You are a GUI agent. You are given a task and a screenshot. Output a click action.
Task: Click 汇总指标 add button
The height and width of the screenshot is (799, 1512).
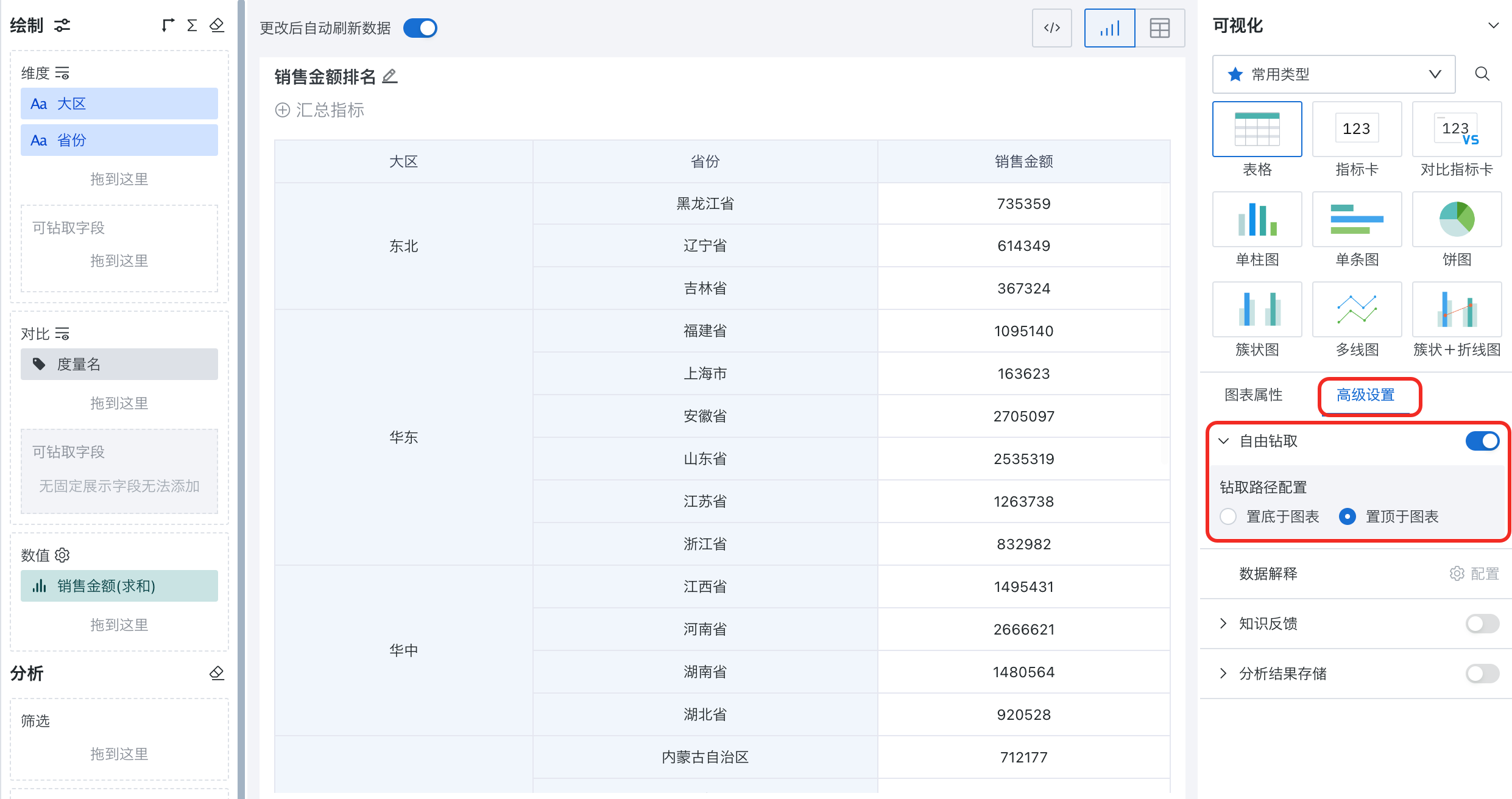(320, 110)
